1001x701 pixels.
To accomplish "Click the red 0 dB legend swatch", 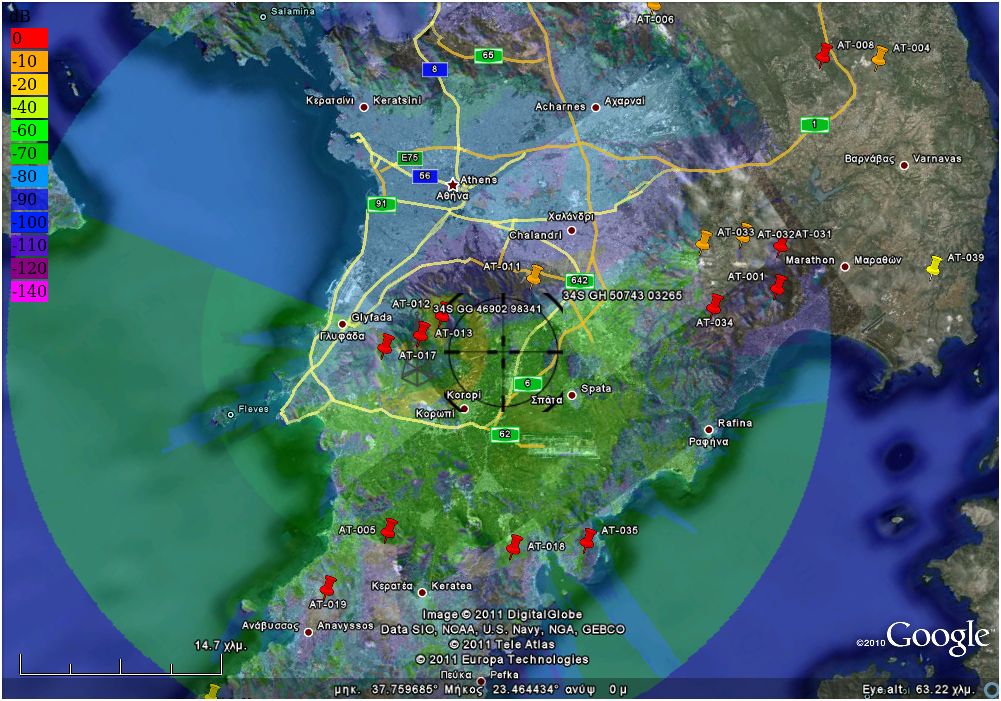I will [x=28, y=38].
